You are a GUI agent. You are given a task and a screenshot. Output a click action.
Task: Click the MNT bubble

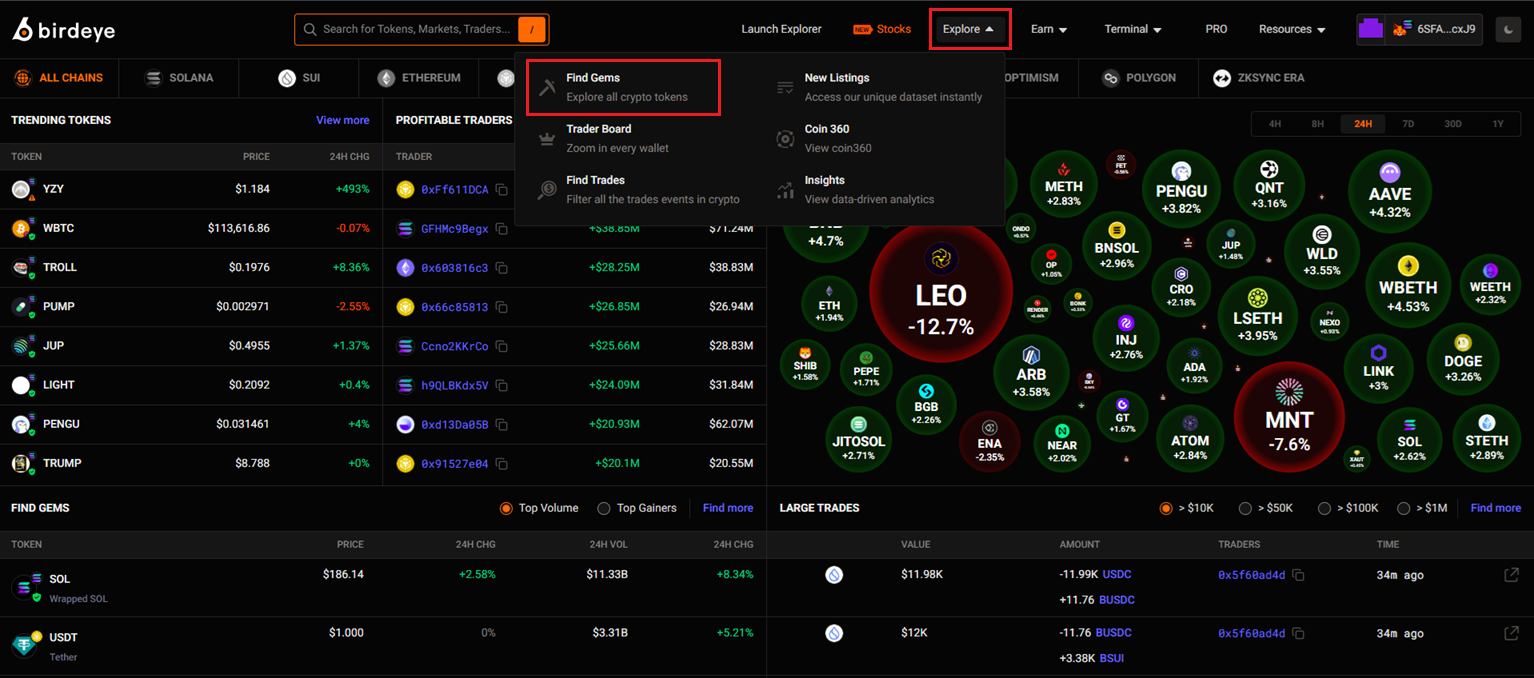point(1289,416)
